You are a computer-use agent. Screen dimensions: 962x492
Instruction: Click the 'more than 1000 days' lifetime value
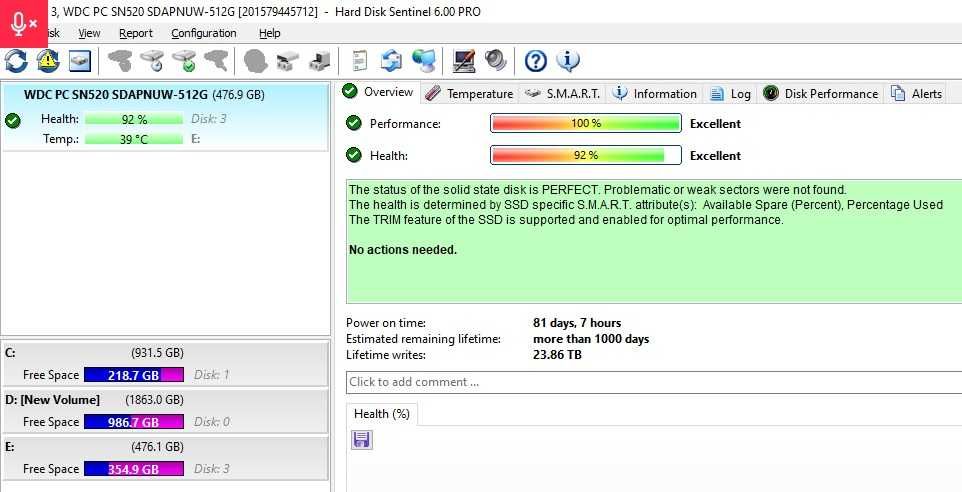click(x=591, y=339)
